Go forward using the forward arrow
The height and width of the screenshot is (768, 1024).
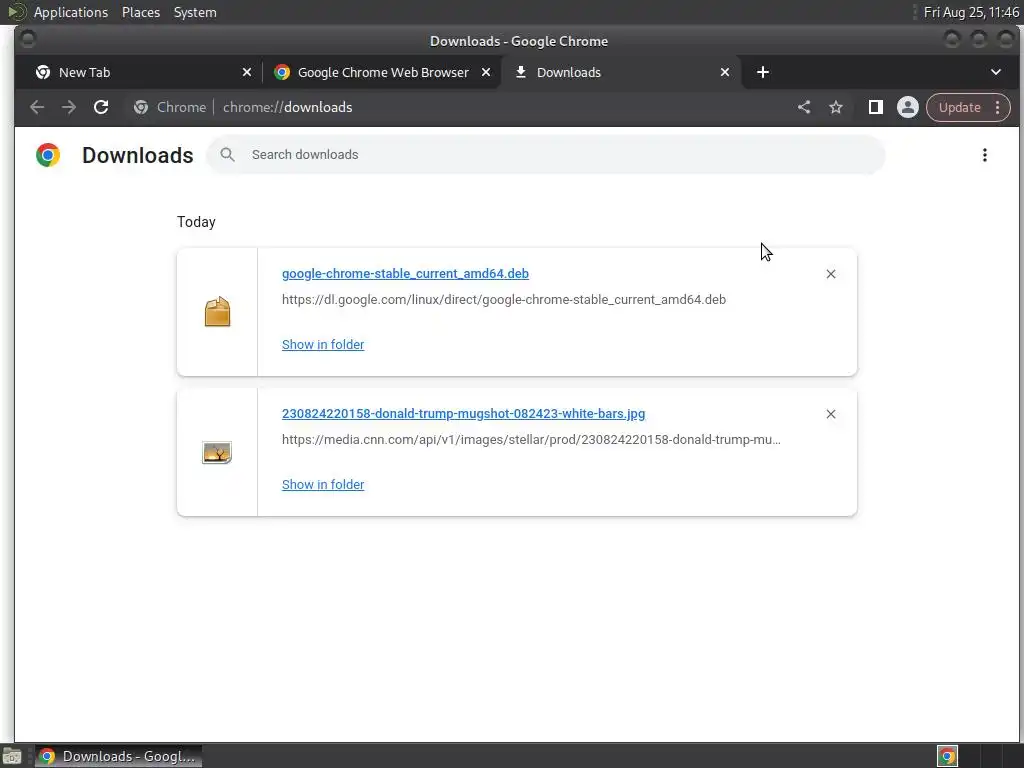click(69, 107)
